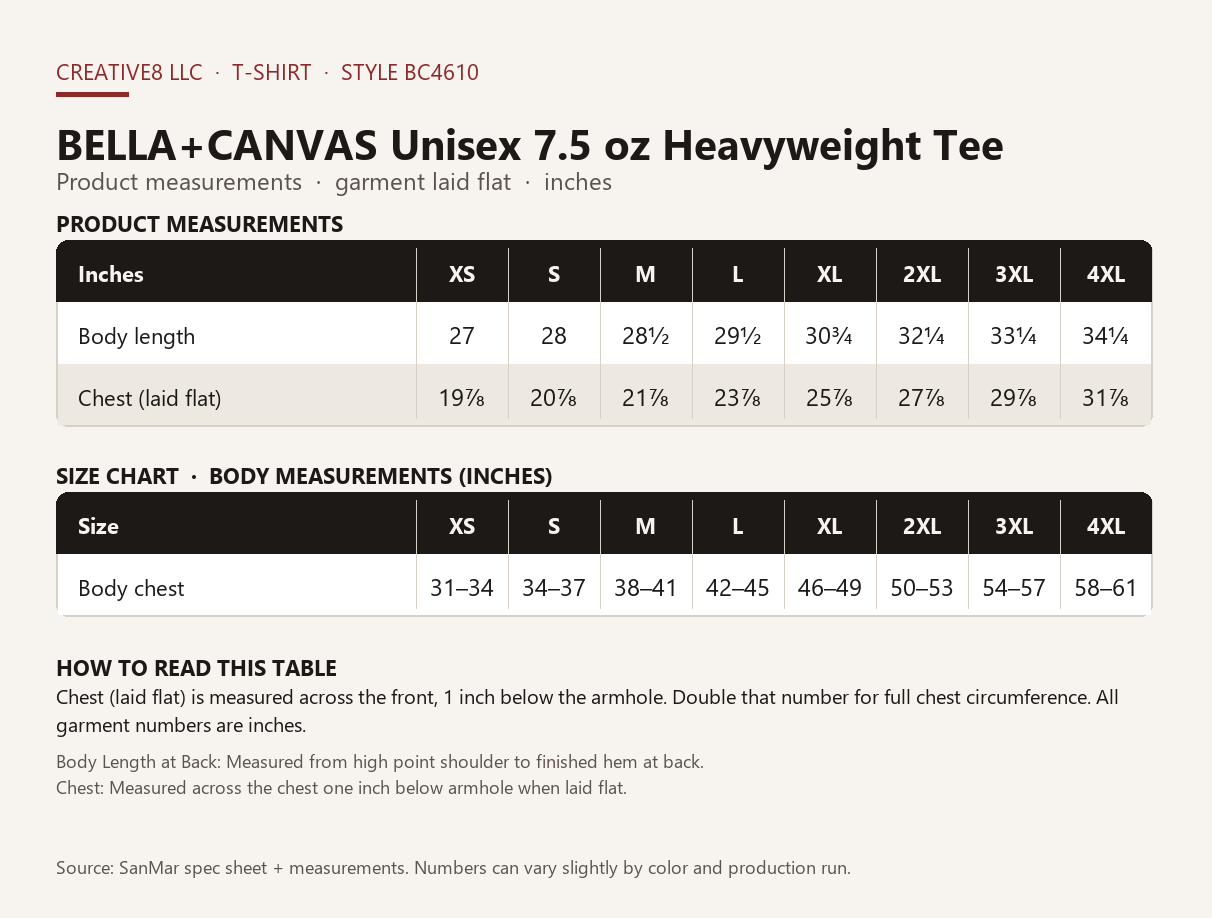The image size is (1212, 918).
Task: Select the 34¼ body length value for 4XL
Action: (1106, 336)
